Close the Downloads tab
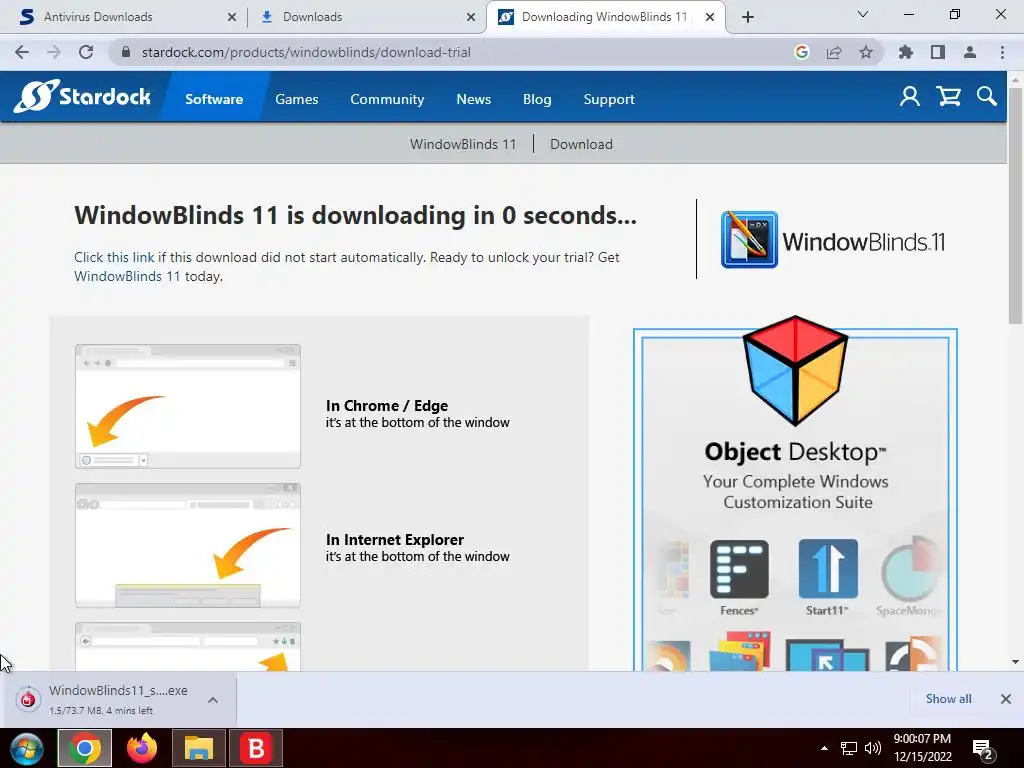 tap(471, 17)
